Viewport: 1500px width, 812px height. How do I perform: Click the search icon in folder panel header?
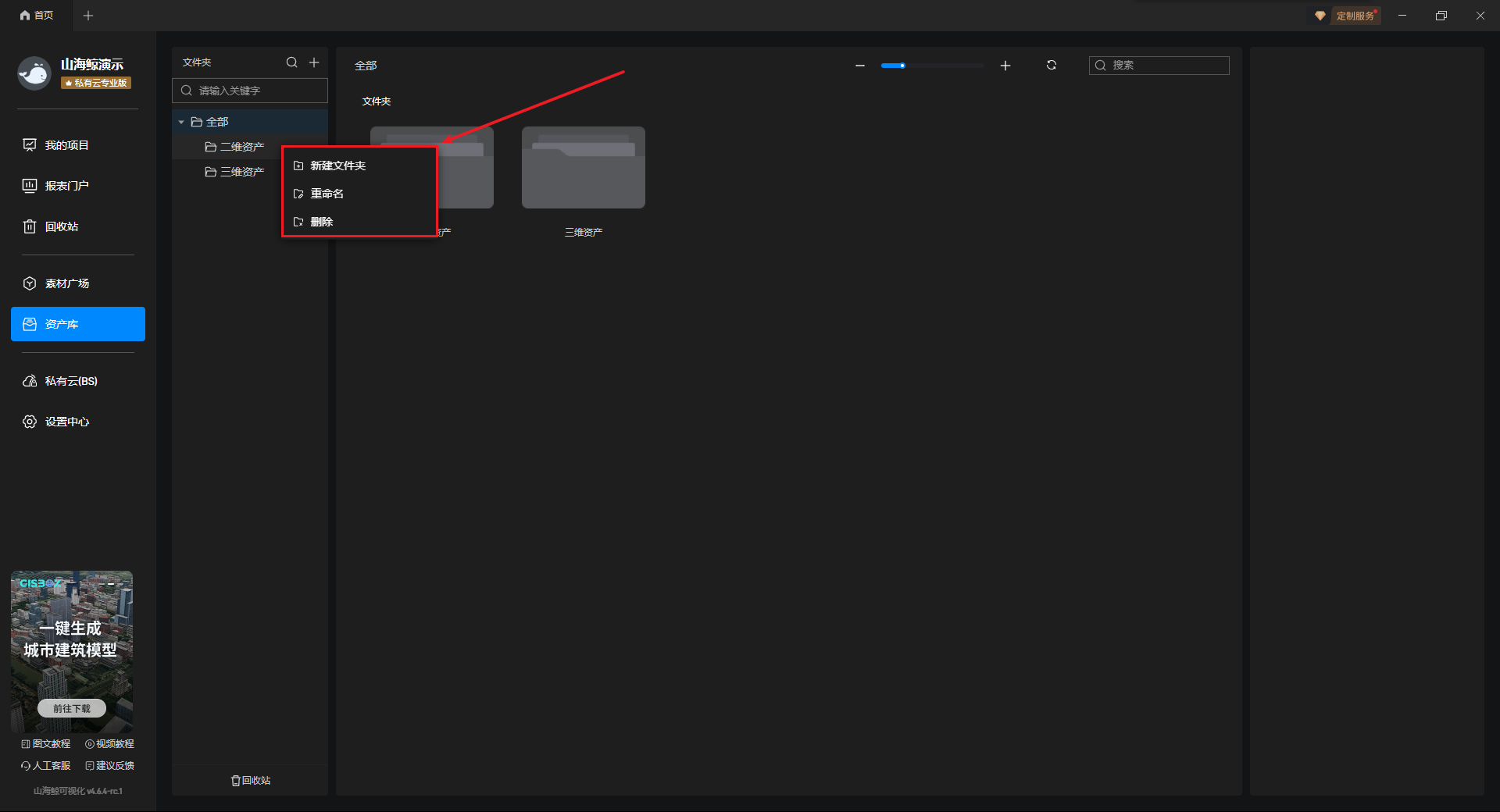(291, 62)
